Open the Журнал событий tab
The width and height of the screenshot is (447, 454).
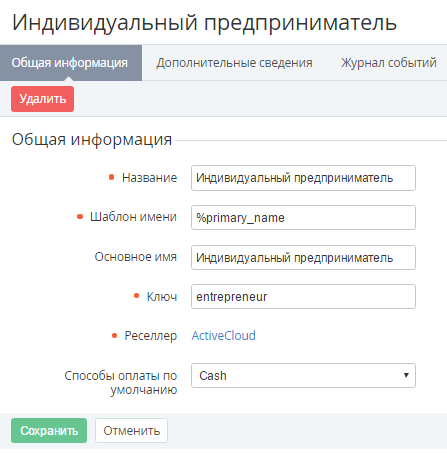coord(389,63)
